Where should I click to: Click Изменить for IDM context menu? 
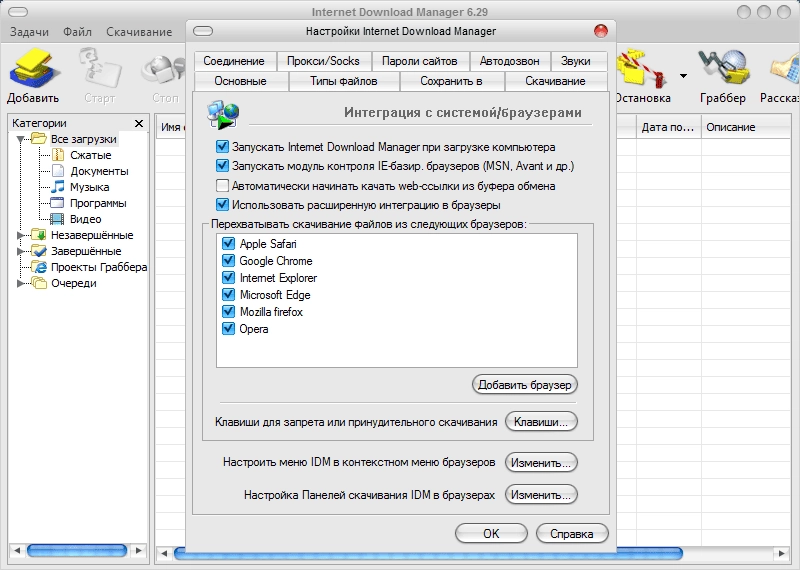pos(541,463)
